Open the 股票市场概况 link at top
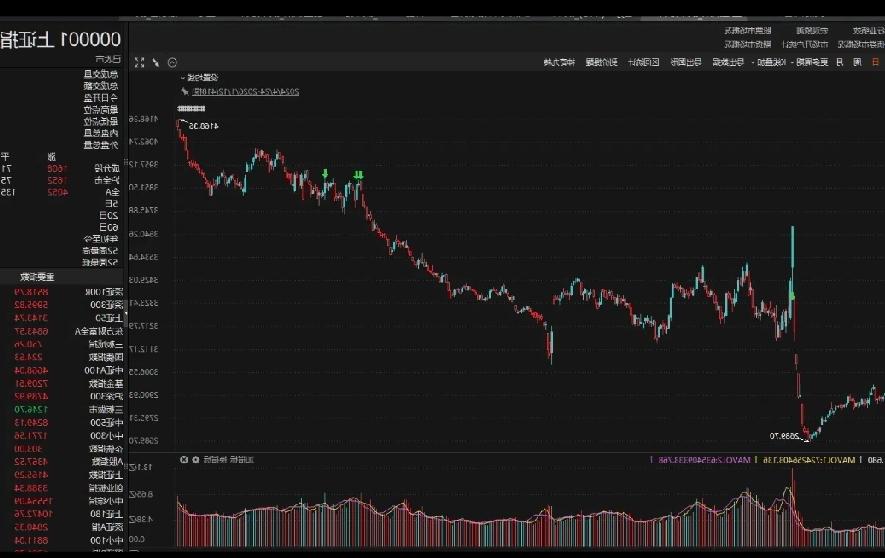 (748, 30)
